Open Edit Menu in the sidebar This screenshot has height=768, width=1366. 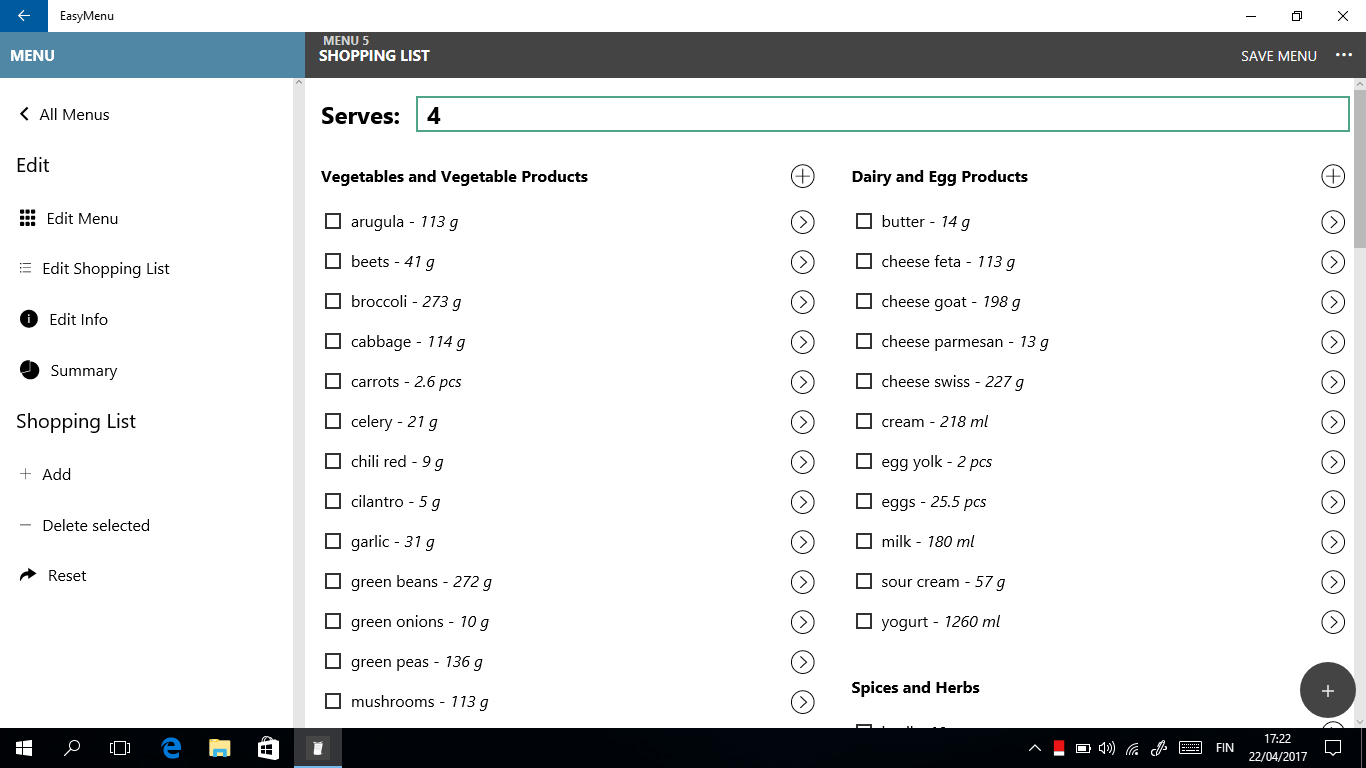82,218
